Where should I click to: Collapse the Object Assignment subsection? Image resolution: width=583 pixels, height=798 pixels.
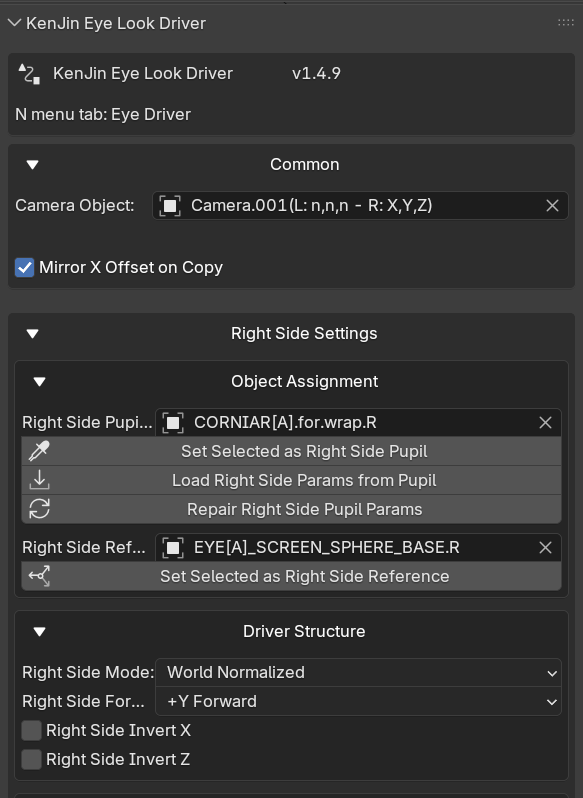[40, 382]
